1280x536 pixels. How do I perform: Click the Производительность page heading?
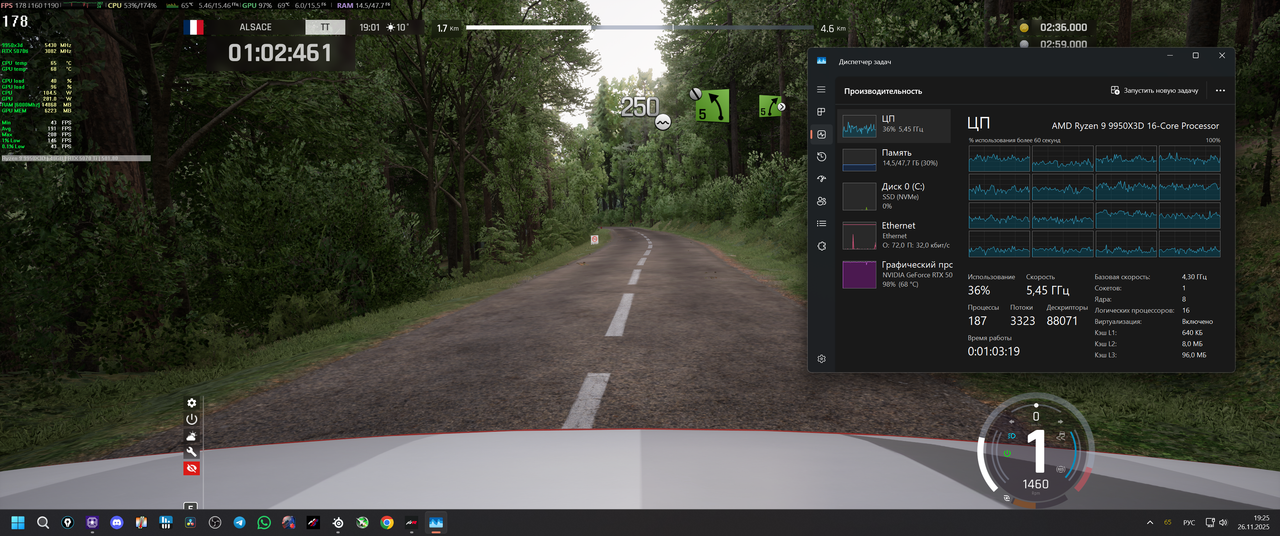click(883, 91)
